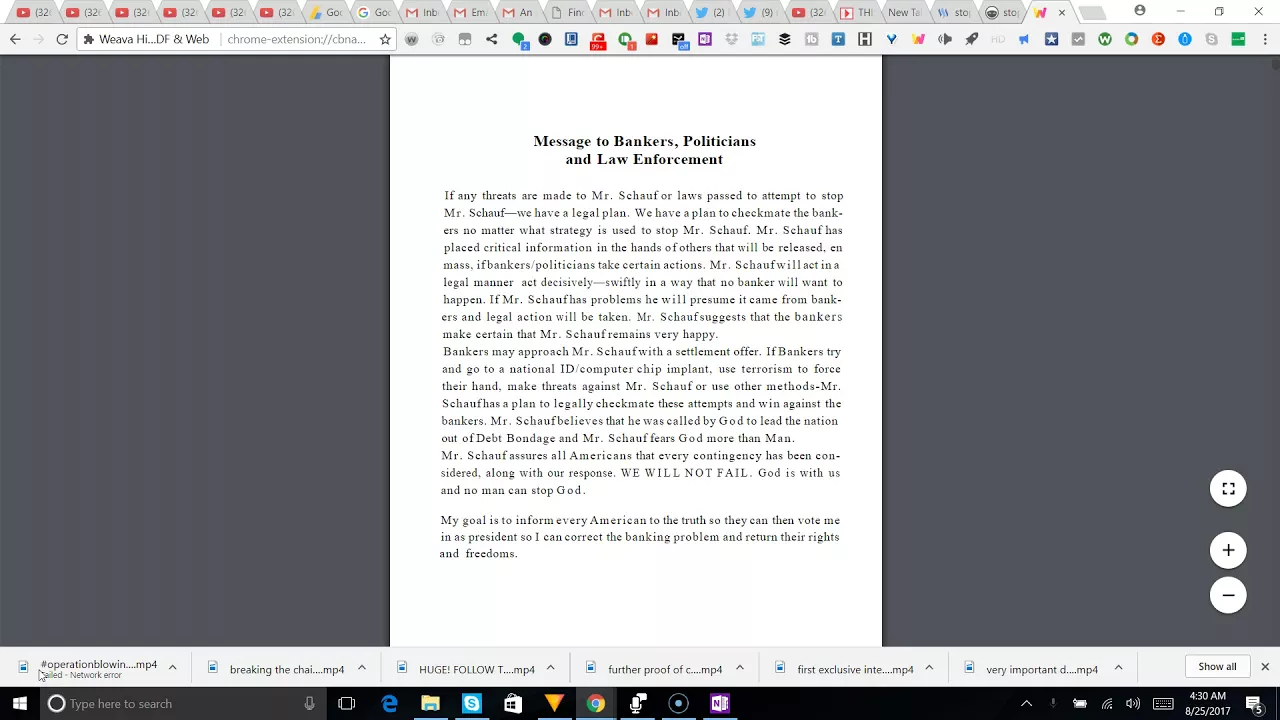Image resolution: width=1280 pixels, height=720 pixels.
Task: Click the Cortana microphone icon
Action: pos(309,703)
